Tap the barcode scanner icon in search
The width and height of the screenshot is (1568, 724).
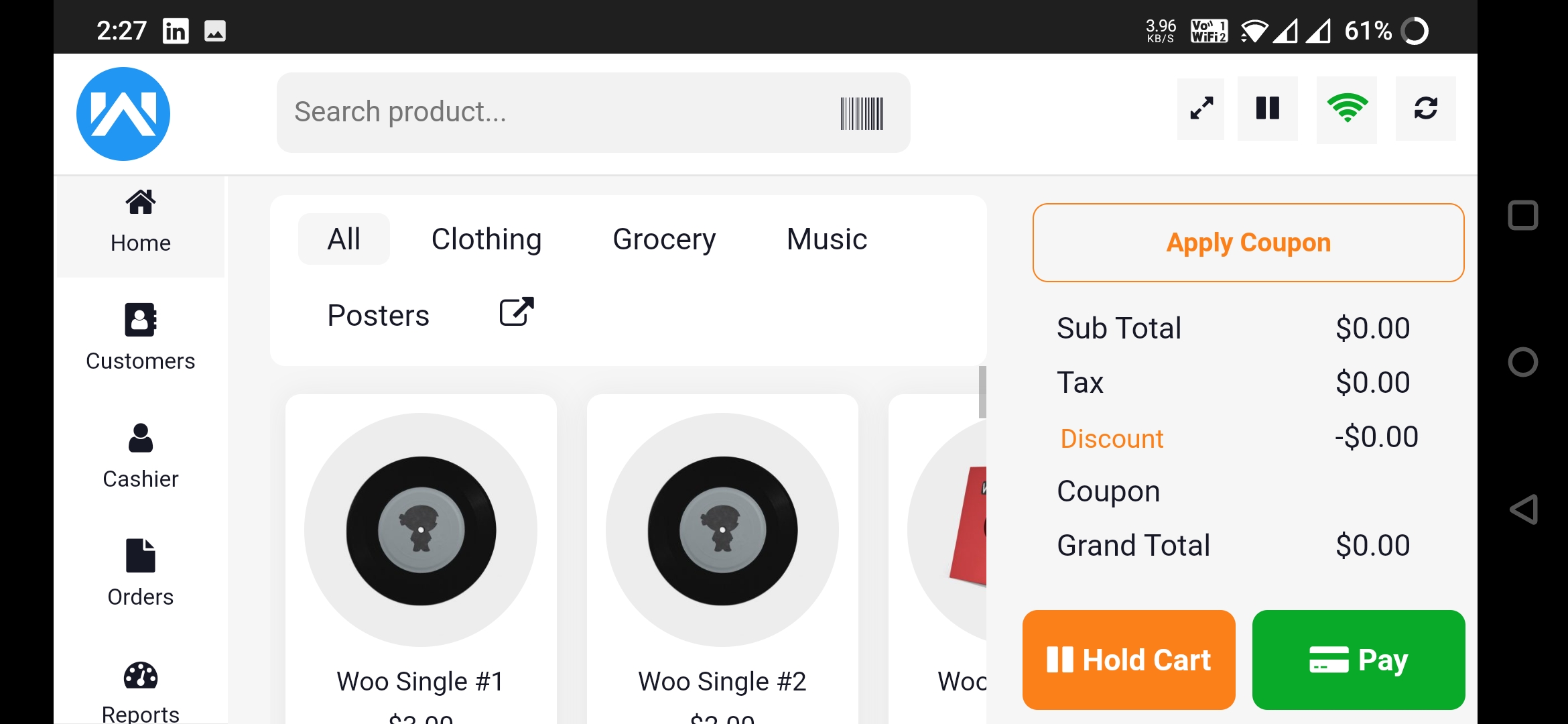point(862,113)
